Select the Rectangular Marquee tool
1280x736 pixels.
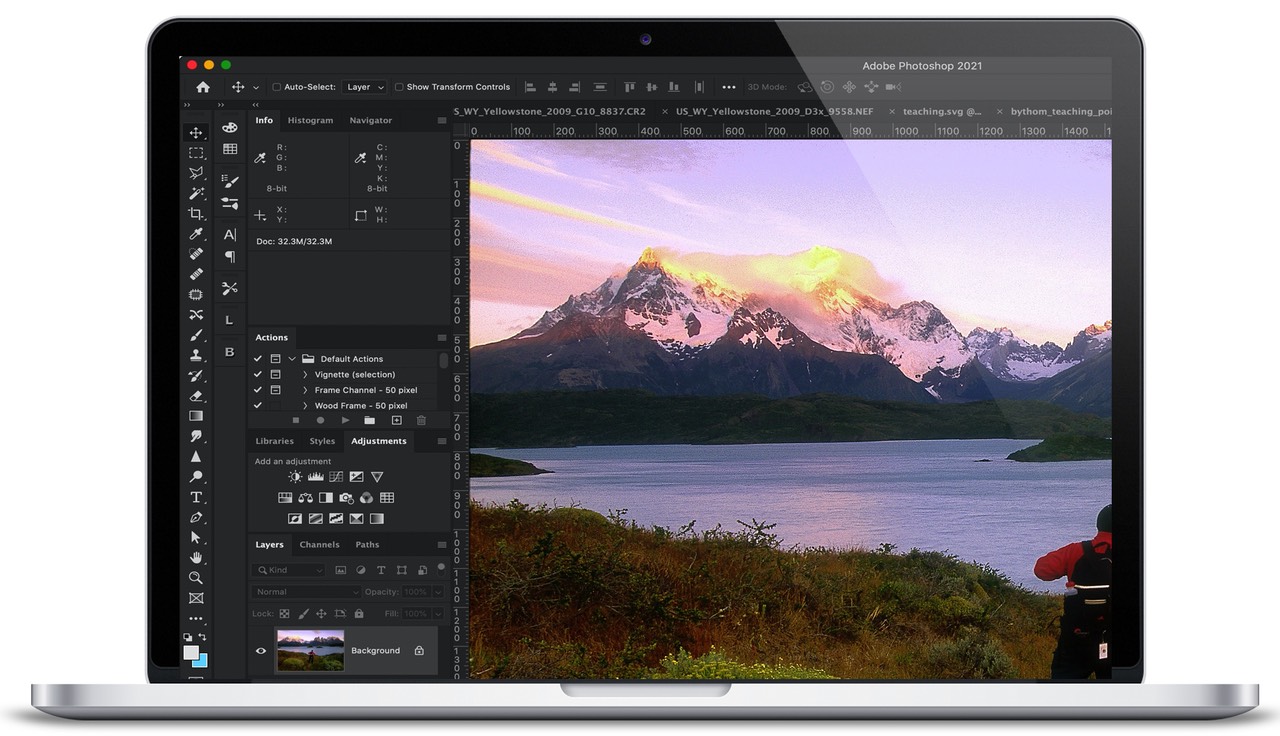(x=196, y=153)
